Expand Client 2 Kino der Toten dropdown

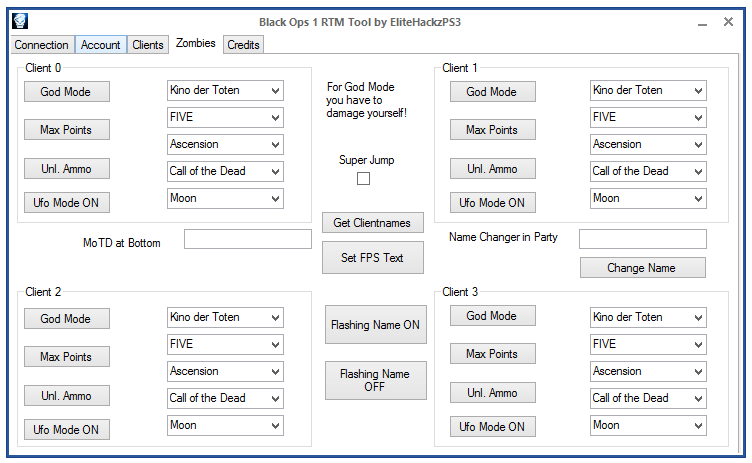point(225,317)
